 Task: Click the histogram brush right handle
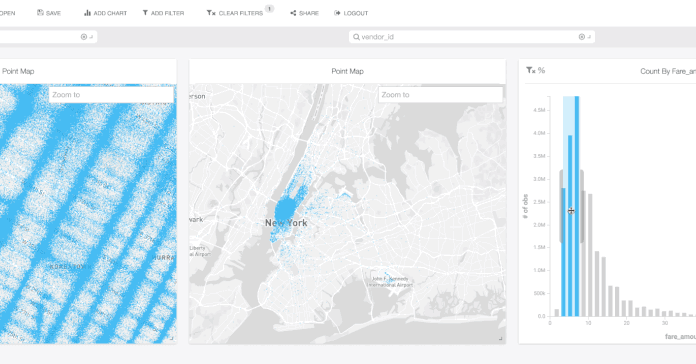(581, 206)
